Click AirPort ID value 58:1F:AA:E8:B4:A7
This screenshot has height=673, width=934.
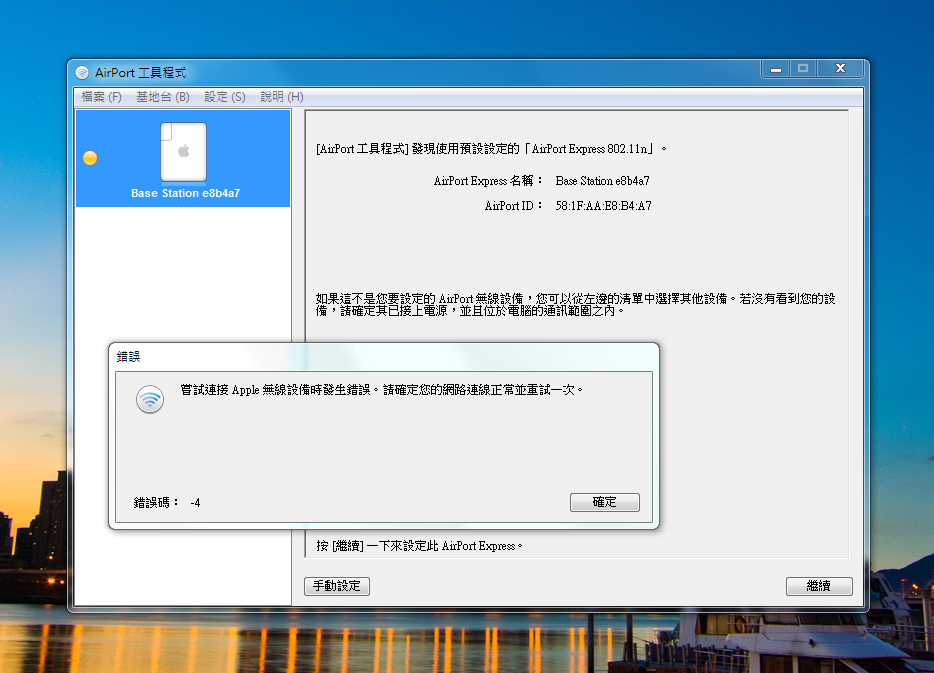[603, 206]
